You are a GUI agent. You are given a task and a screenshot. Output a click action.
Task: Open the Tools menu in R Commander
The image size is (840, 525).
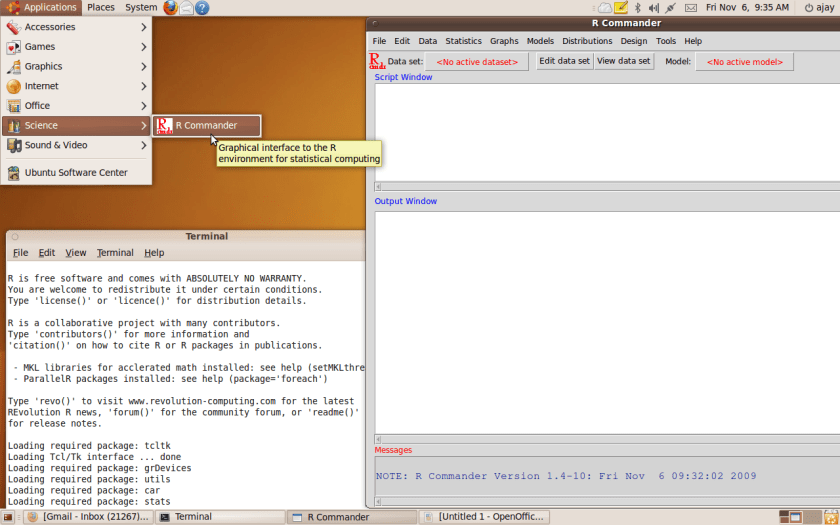[x=666, y=41]
